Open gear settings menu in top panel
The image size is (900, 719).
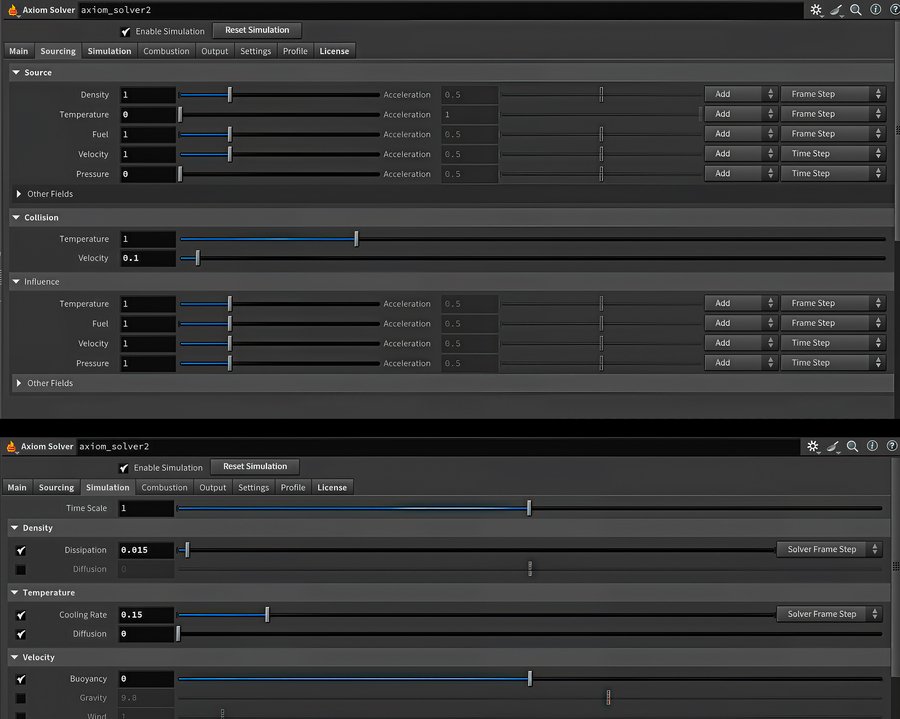816,10
